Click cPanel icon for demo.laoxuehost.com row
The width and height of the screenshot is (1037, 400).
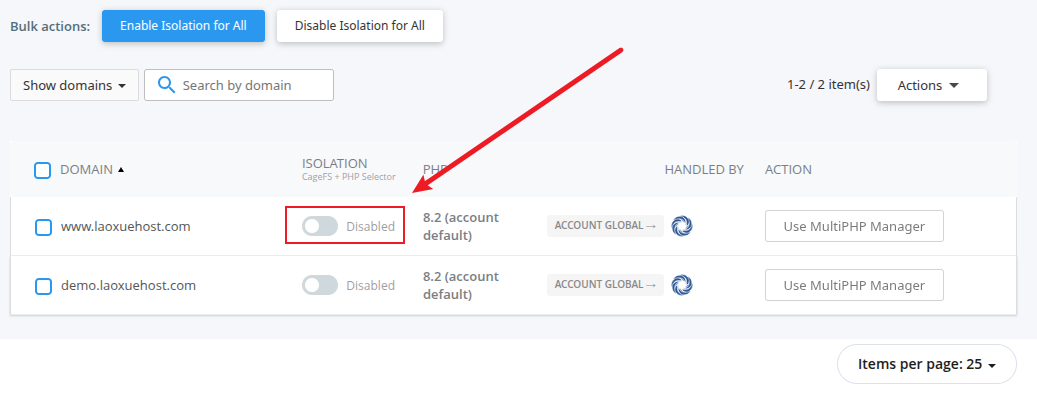[683, 285]
